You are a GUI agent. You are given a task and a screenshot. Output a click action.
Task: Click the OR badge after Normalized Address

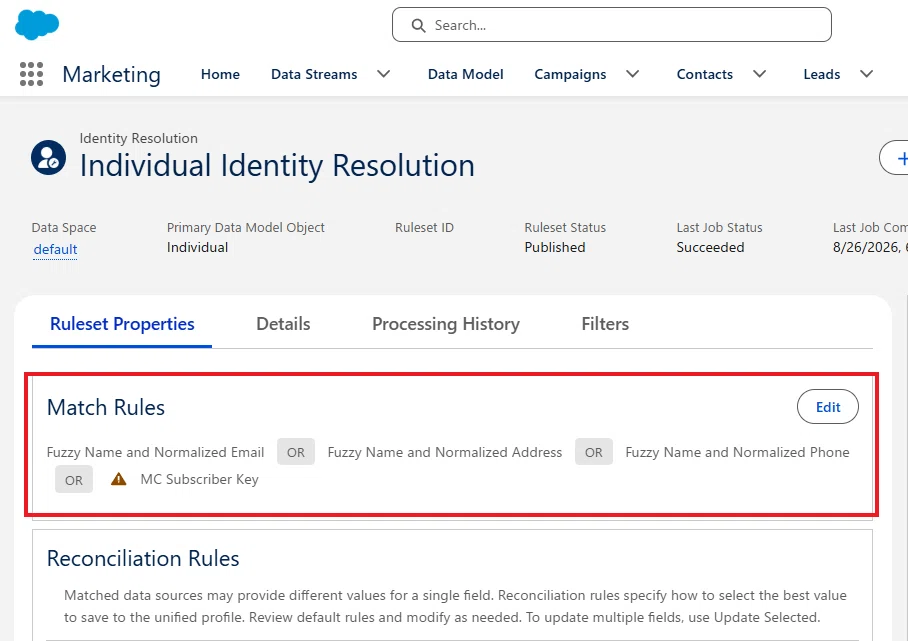pyautogui.click(x=594, y=452)
